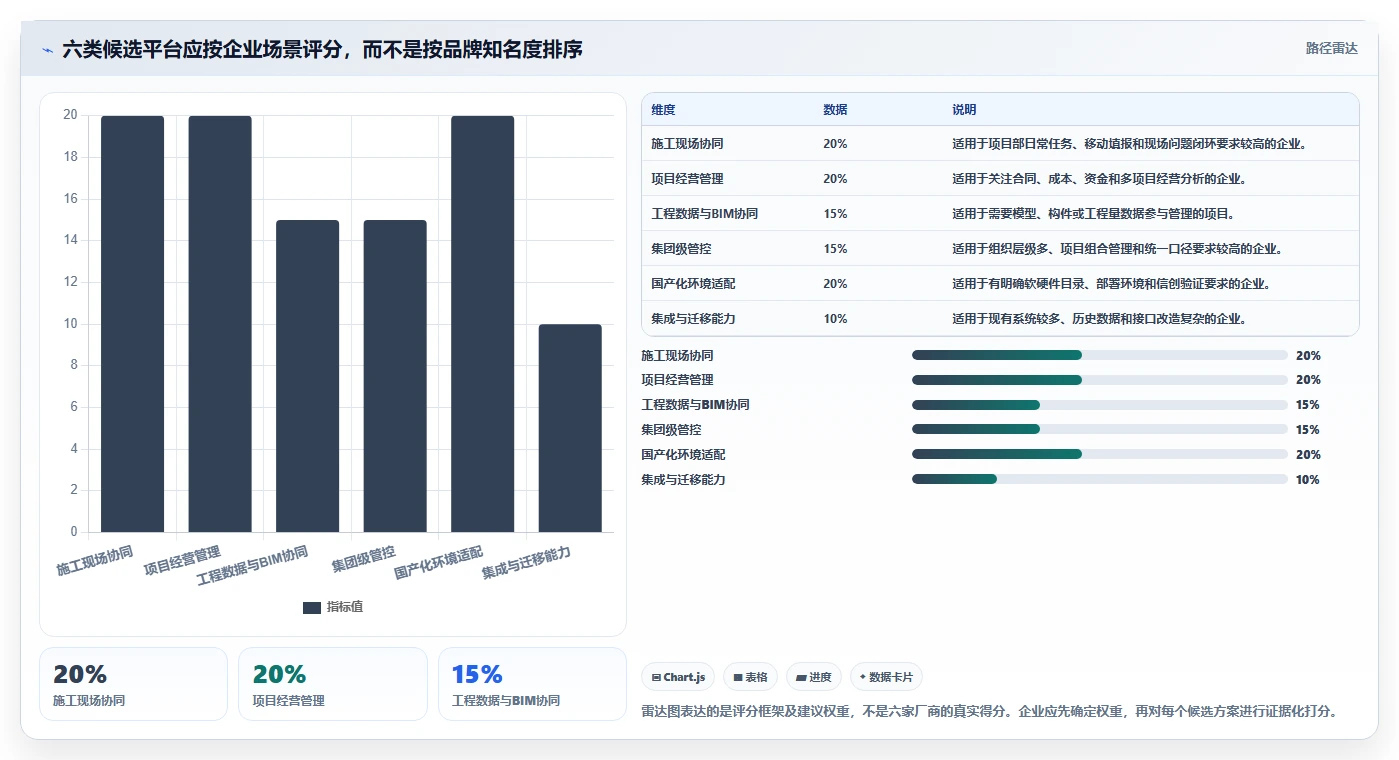1399x760 pixels.
Task: Select the 数据卡片 tag chip
Action: [x=887, y=677]
